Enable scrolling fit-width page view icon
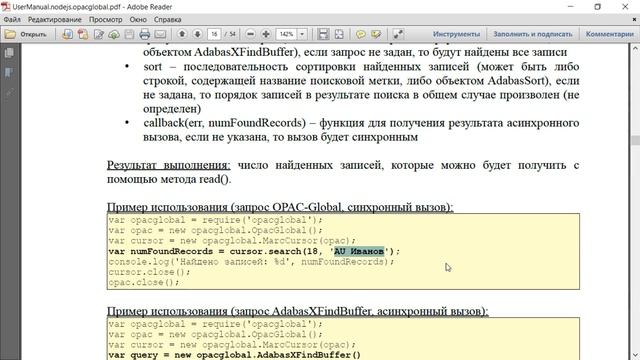Viewport: 640px width, 360px height. pyautogui.click(x=323, y=34)
